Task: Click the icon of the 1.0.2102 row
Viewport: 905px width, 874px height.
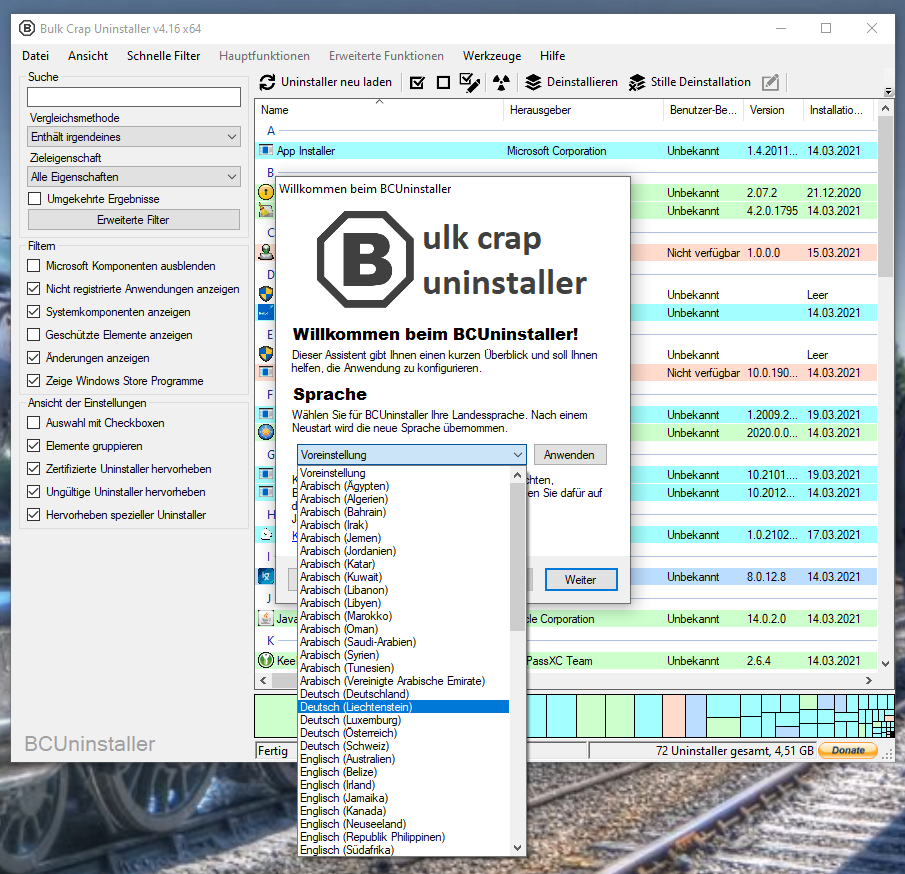Action: 265,535
